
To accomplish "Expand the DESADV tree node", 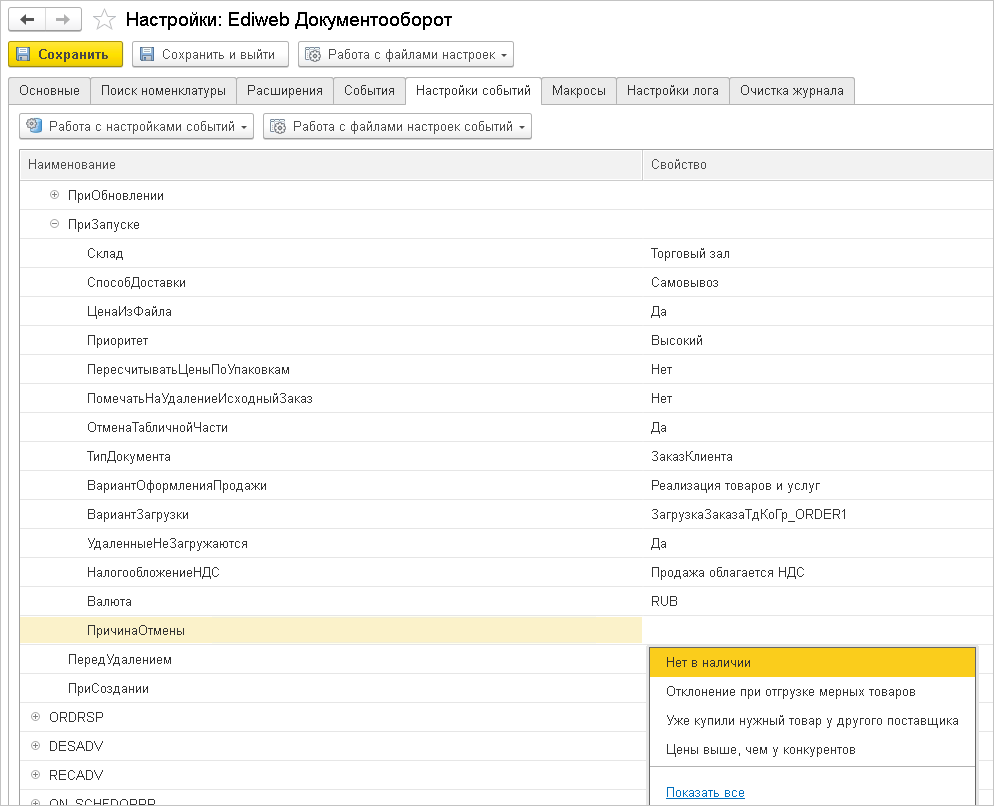I will (x=36, y=746).
